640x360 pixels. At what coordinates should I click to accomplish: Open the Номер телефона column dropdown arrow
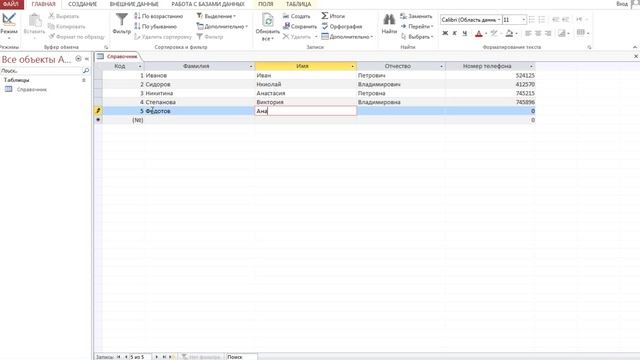pos(531,67)
